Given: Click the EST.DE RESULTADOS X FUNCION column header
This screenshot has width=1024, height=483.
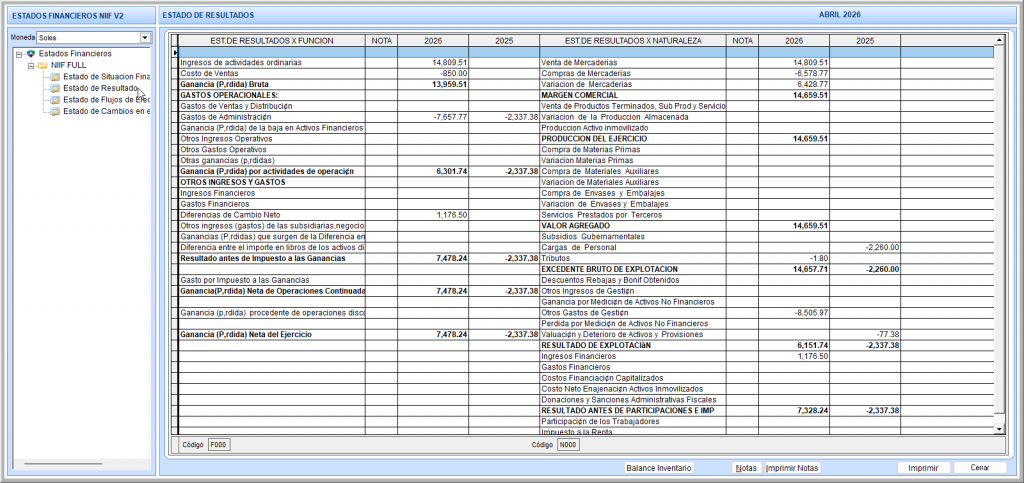Looking at the screenshot, I should (272, 40).
